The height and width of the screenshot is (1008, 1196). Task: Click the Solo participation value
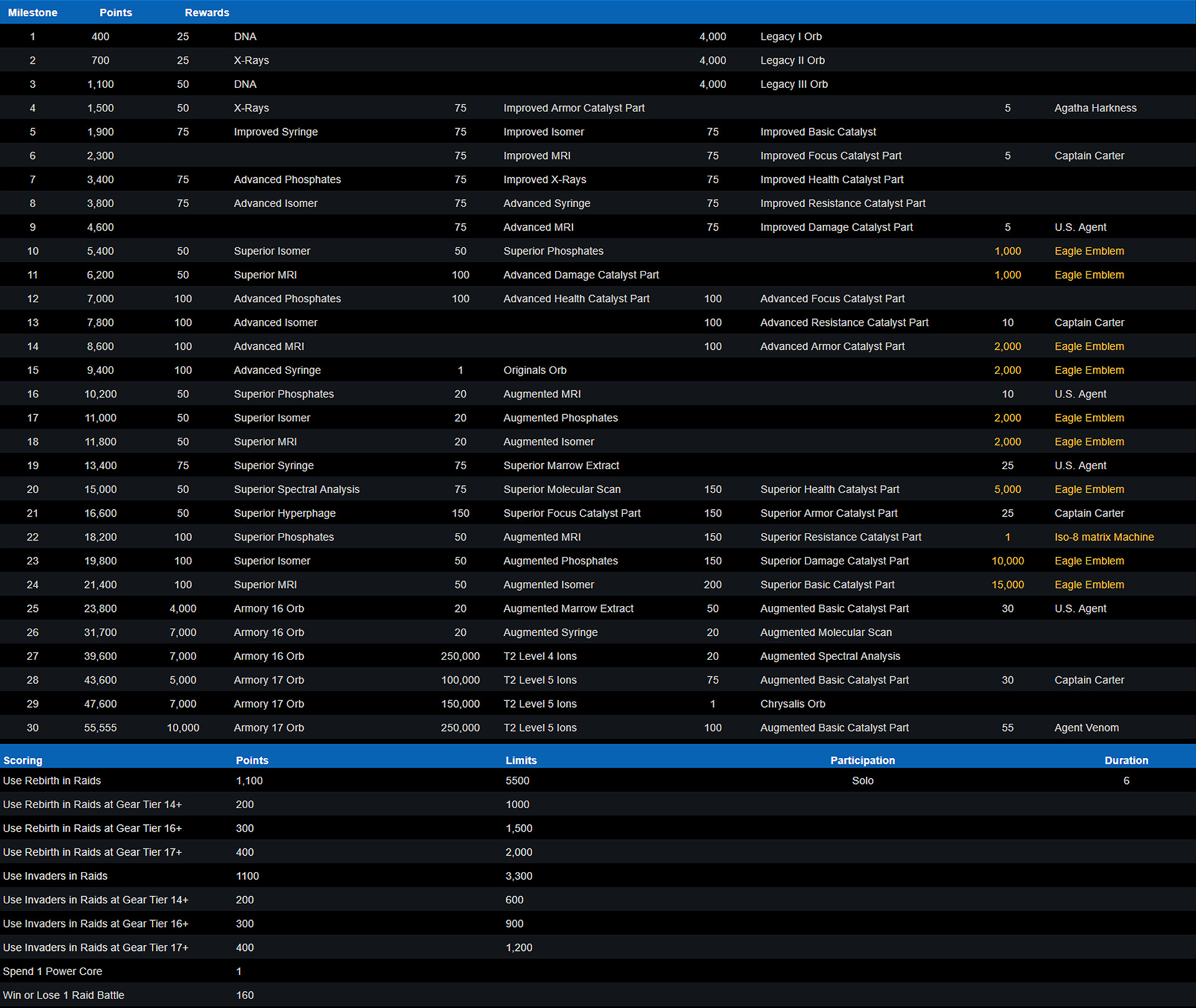pos(862,781)
